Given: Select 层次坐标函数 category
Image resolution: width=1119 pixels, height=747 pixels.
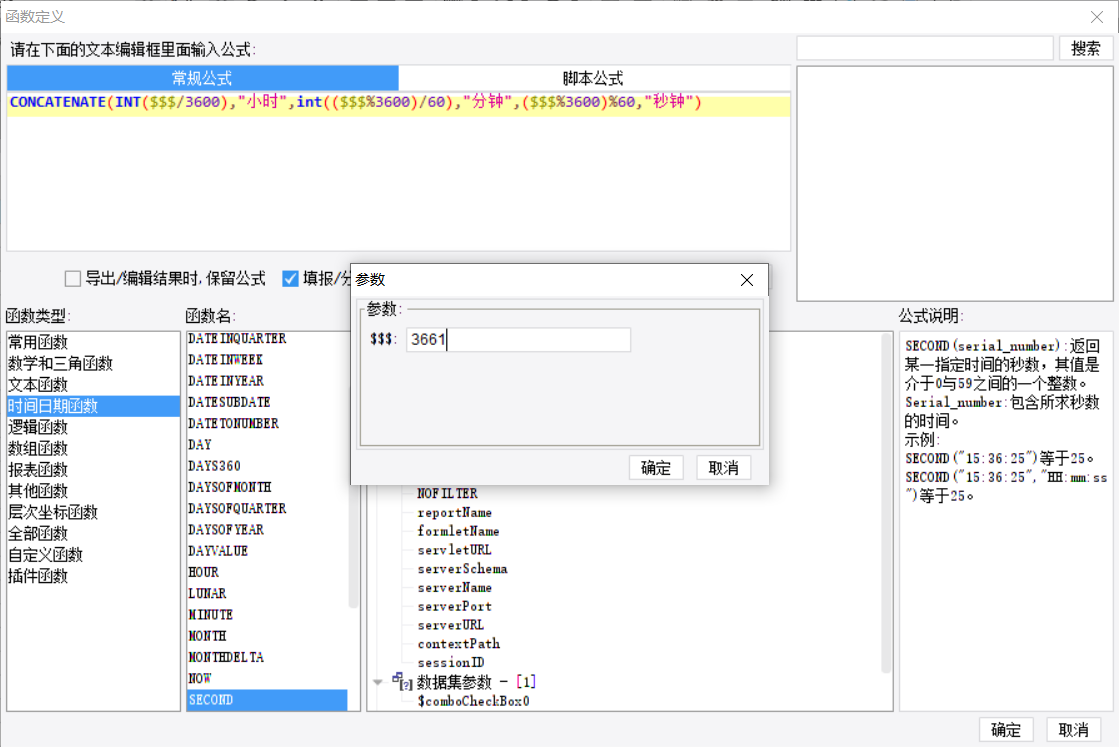Looking at the screenshot, I should click(93, 512).
